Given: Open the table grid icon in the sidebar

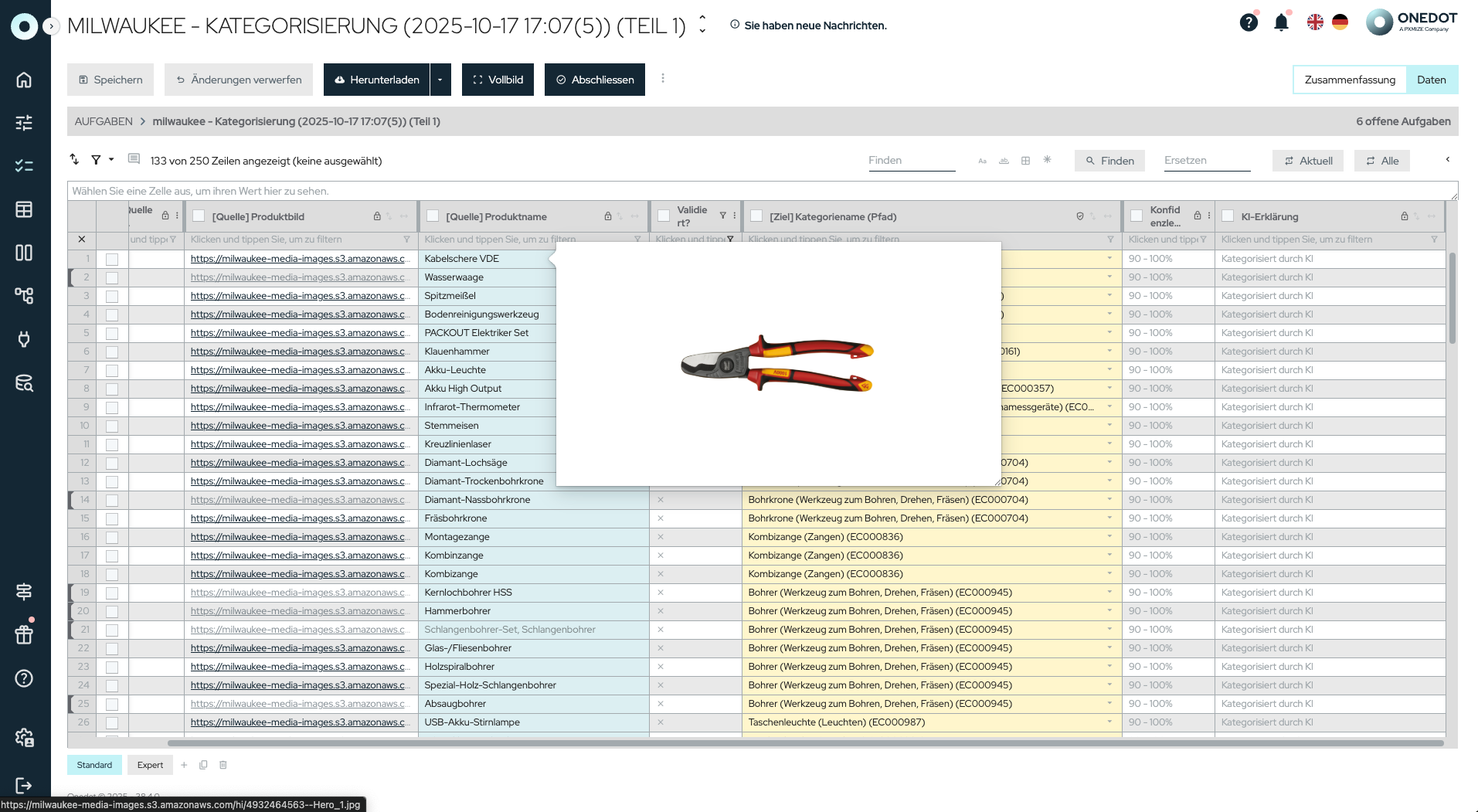Looking at the screenshot, I should (24, 209).
